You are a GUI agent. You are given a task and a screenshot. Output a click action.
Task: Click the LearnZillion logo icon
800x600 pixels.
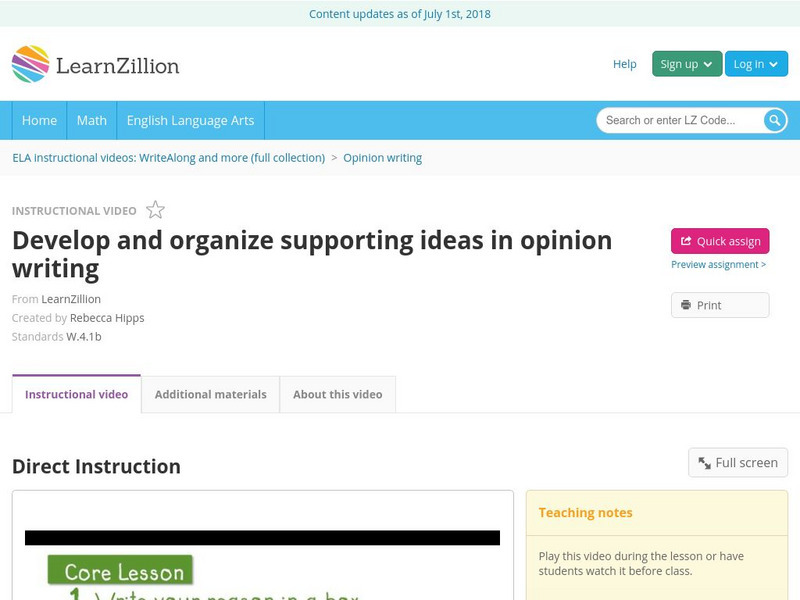click(x=31, y=64)
